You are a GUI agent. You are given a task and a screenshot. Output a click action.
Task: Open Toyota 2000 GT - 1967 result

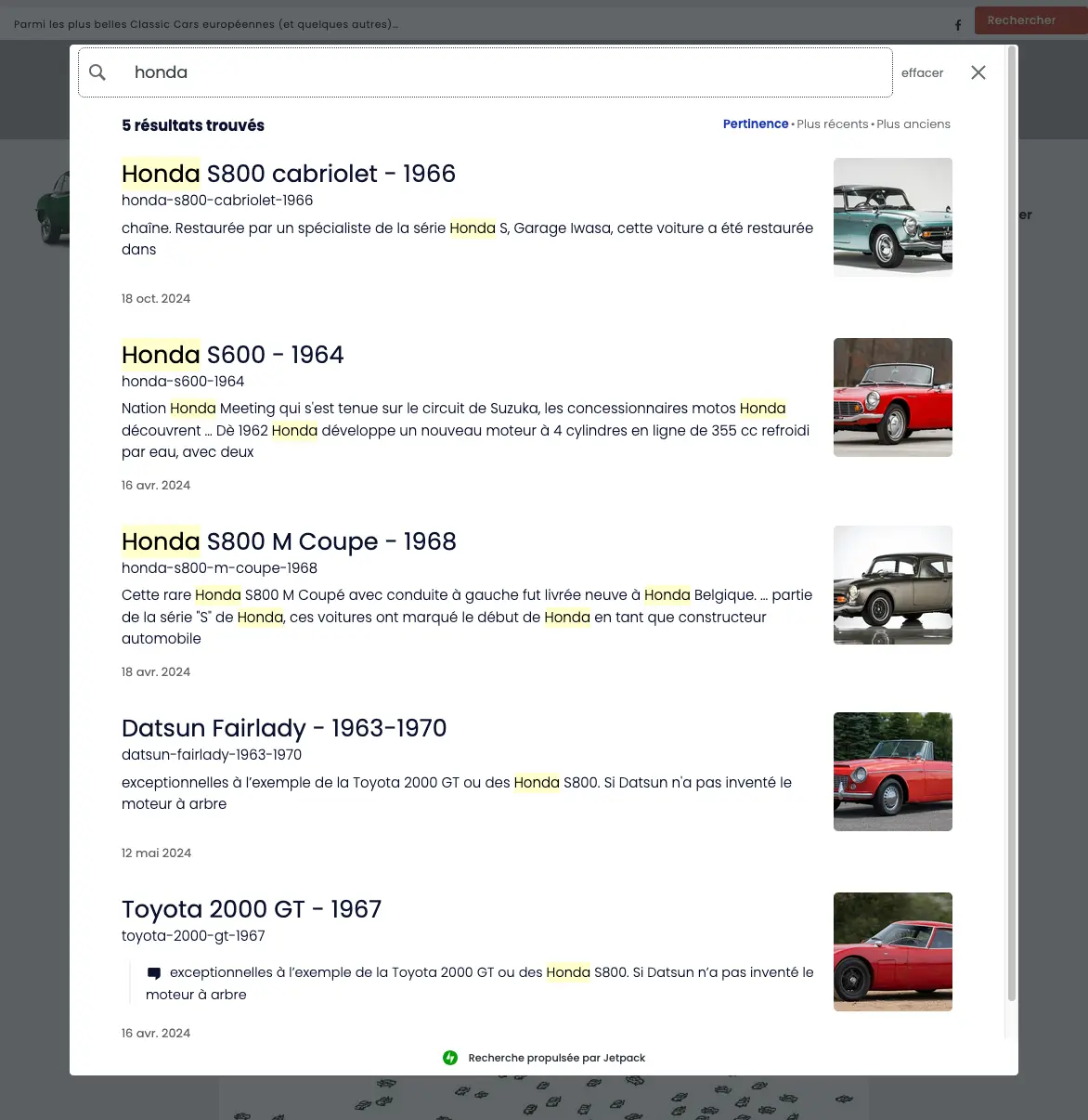pos(252,909)
